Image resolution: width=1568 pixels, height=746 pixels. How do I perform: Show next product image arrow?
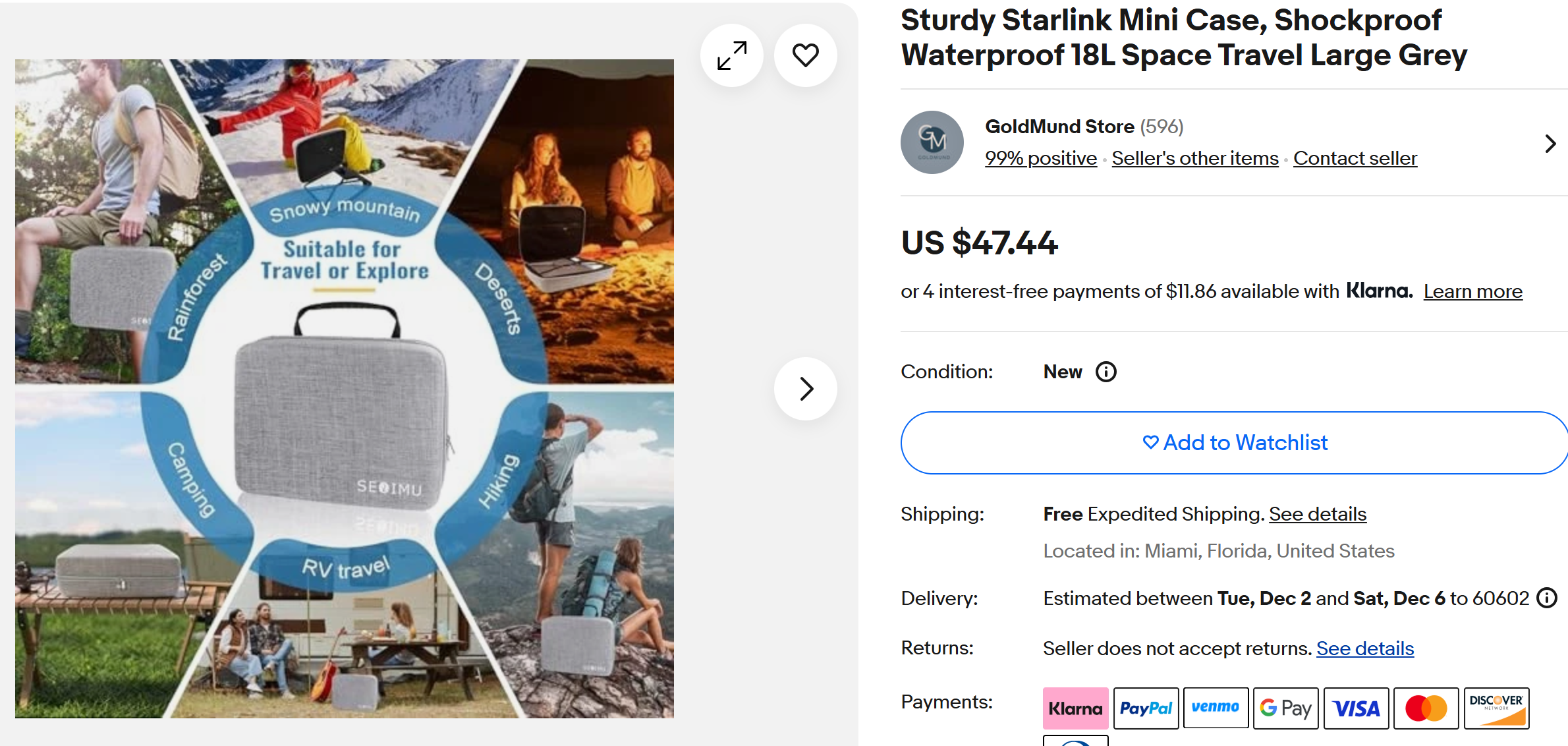point(805,389)
